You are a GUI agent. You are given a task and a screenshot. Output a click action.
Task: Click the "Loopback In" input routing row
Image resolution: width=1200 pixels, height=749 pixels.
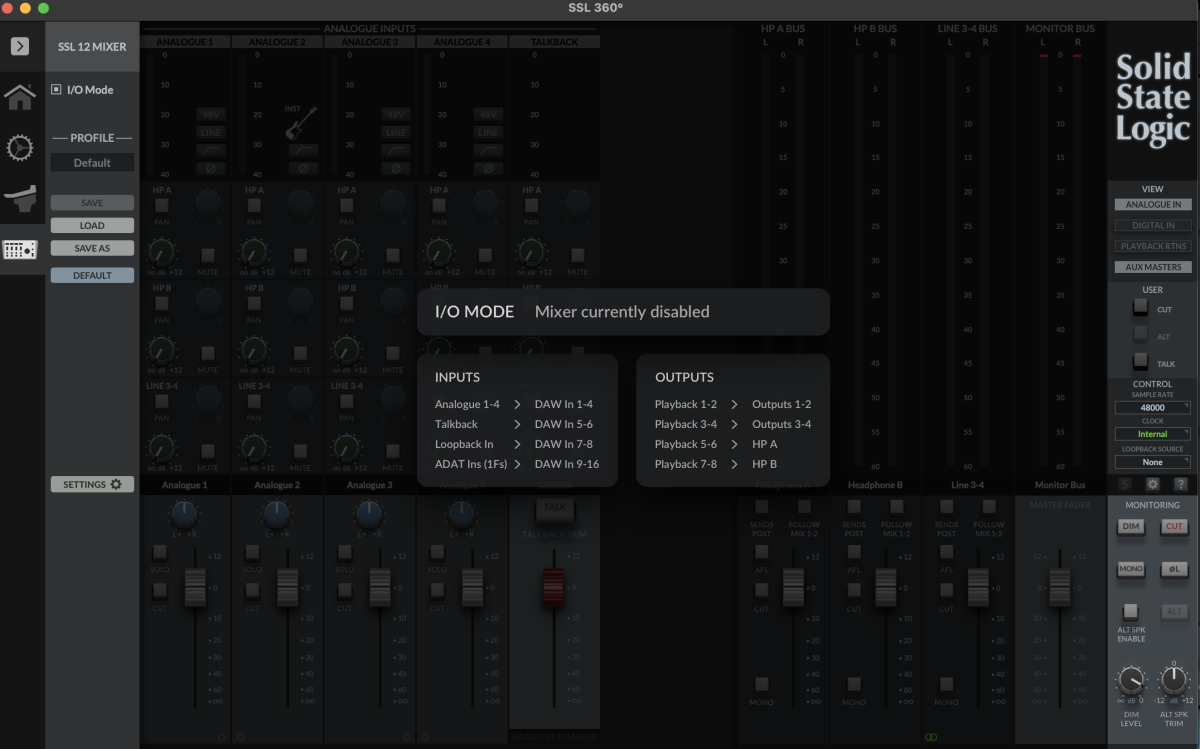pos(514,444)
